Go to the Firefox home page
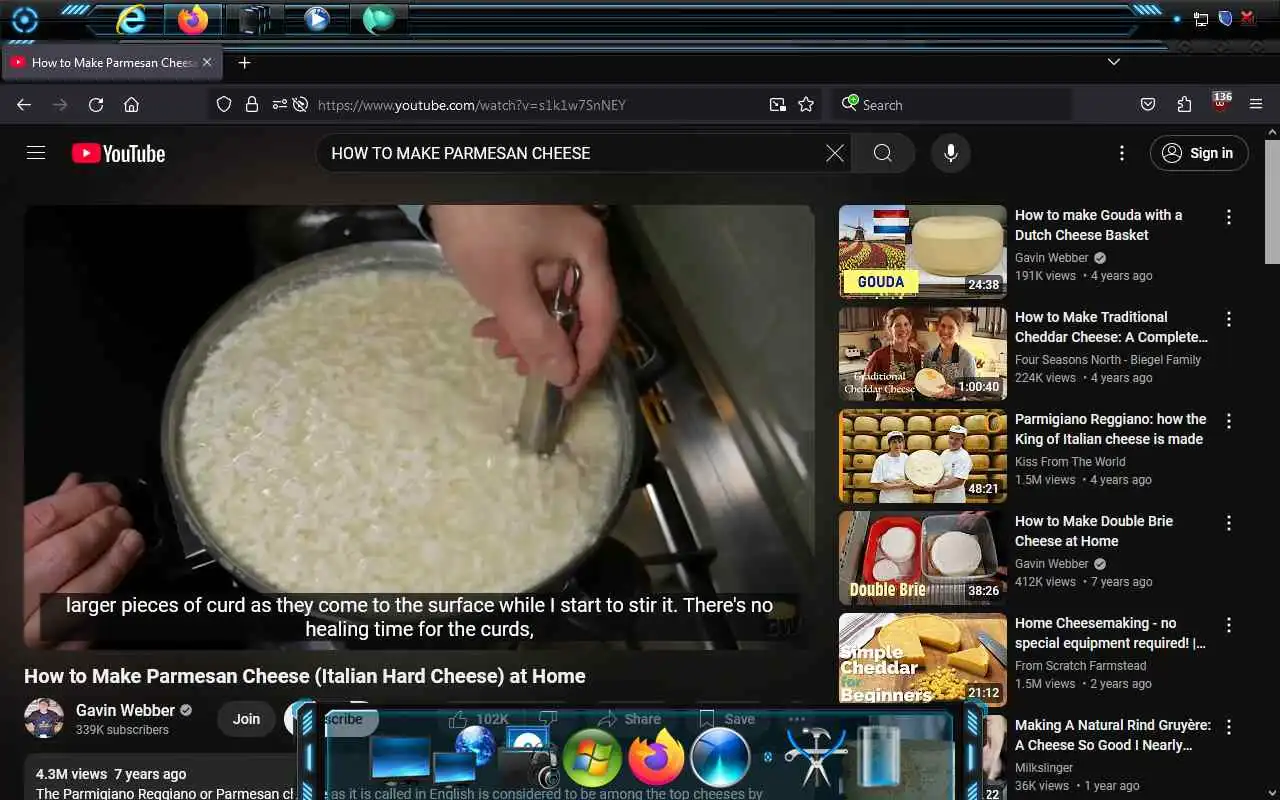Image resolution: width=1280 pixels, height=800 pixels. 131,105
